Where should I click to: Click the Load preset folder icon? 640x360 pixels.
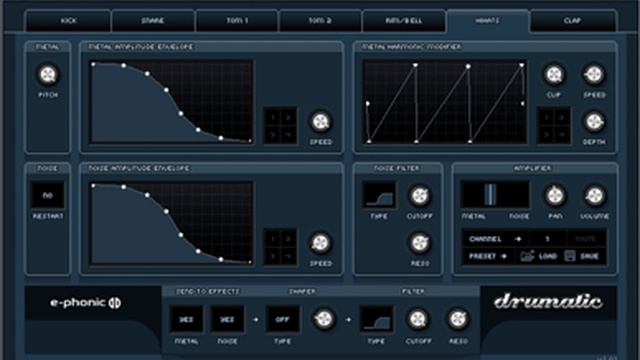pyautogui.click(x=527, y=256)
